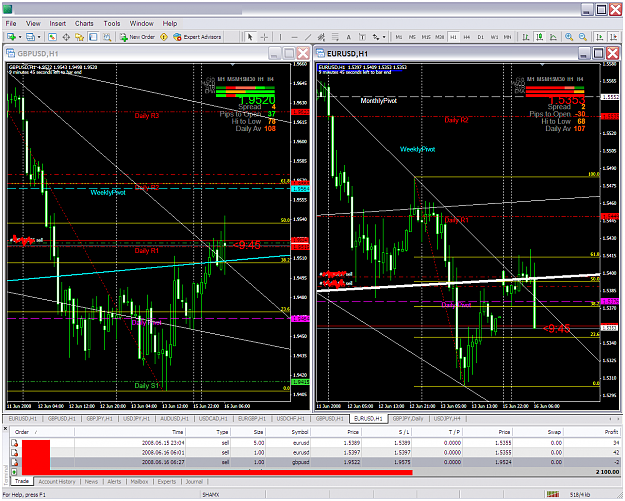Image resolution: width=625 pixels, height=501 pixels.
Task: Switch to the AUDUSD,H1 chart tab
Action: (174, 419)
